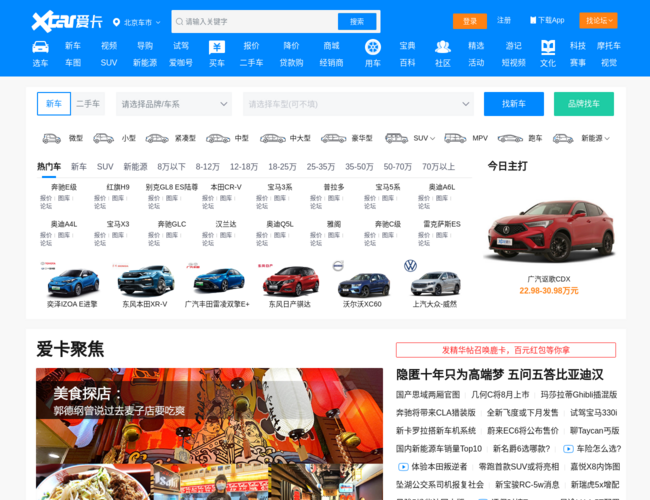Open 玛莎拉蒂Ghibli插混版 news link
Screen dimensions: 650x500
coord(579,395)
